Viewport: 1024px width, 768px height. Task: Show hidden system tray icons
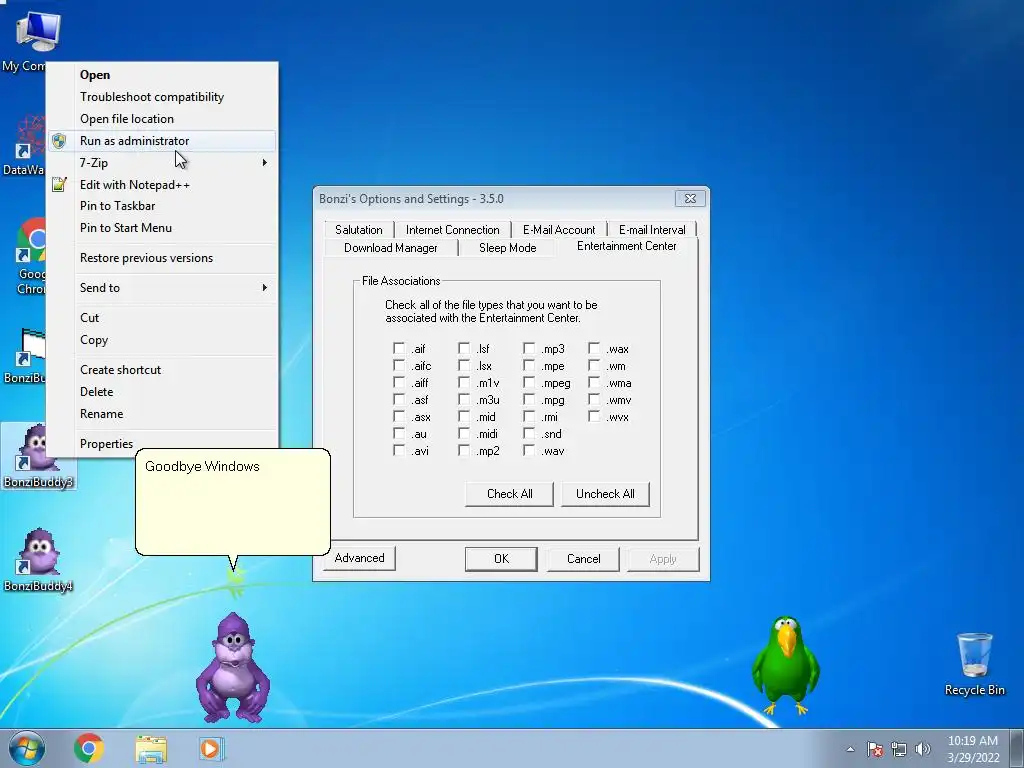click(x=850, y=749)
